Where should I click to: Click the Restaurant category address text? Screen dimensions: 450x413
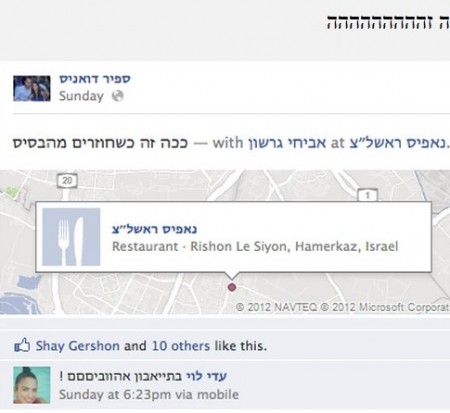pyautogui.click(x=255, y=246)
